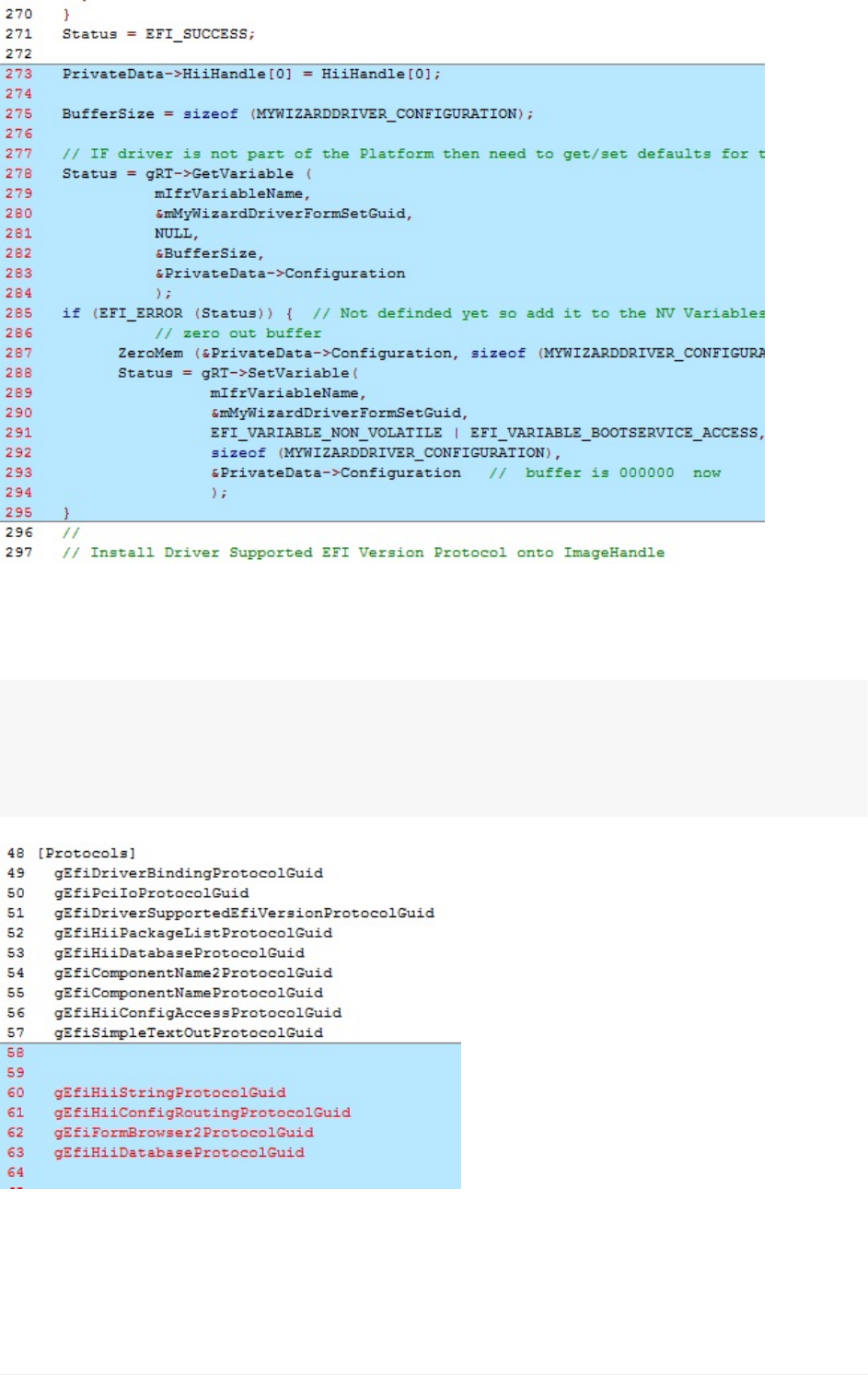Click the line 271 'Status = EFI_SUCCESS;' statement

coord(158,34)
